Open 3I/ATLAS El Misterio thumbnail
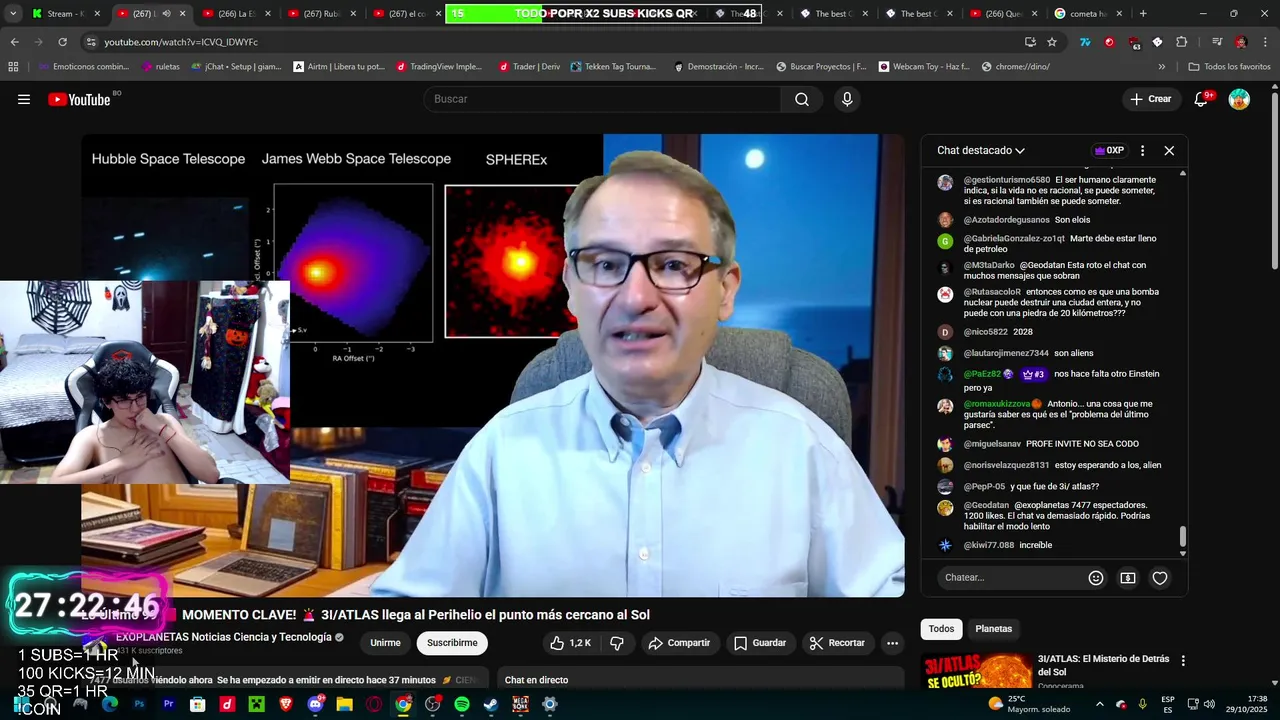Screen dimensions: 1280x720 pyautogui.click(x=976, y=672)
